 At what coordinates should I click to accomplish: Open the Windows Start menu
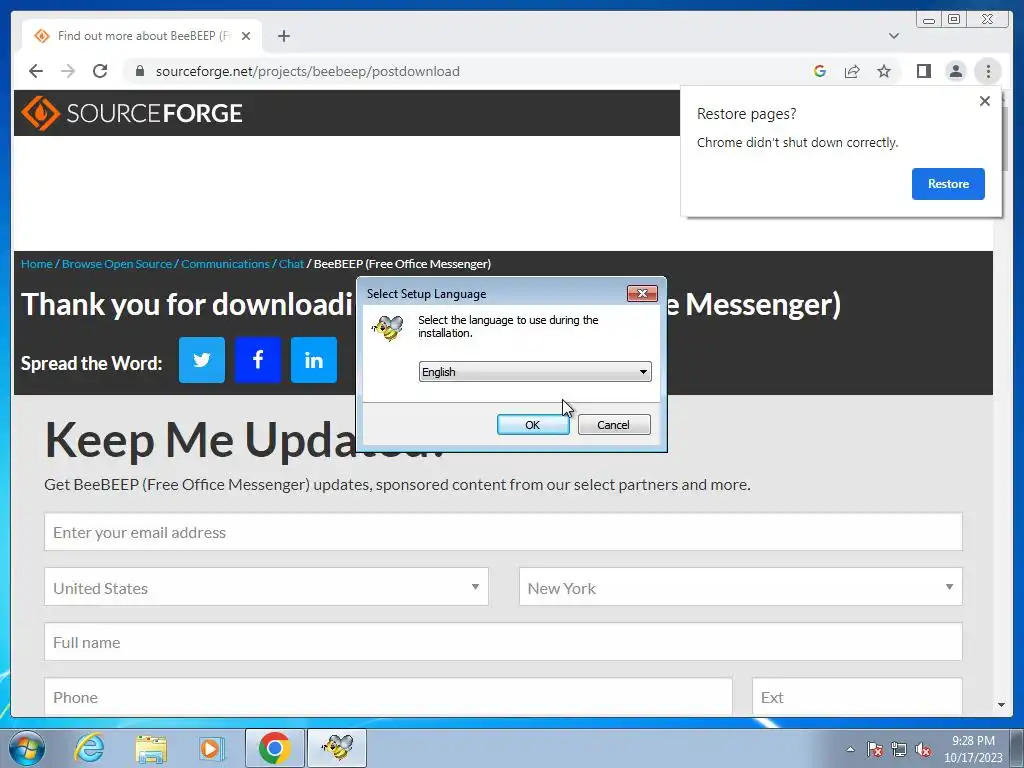[x=26, y=748]
